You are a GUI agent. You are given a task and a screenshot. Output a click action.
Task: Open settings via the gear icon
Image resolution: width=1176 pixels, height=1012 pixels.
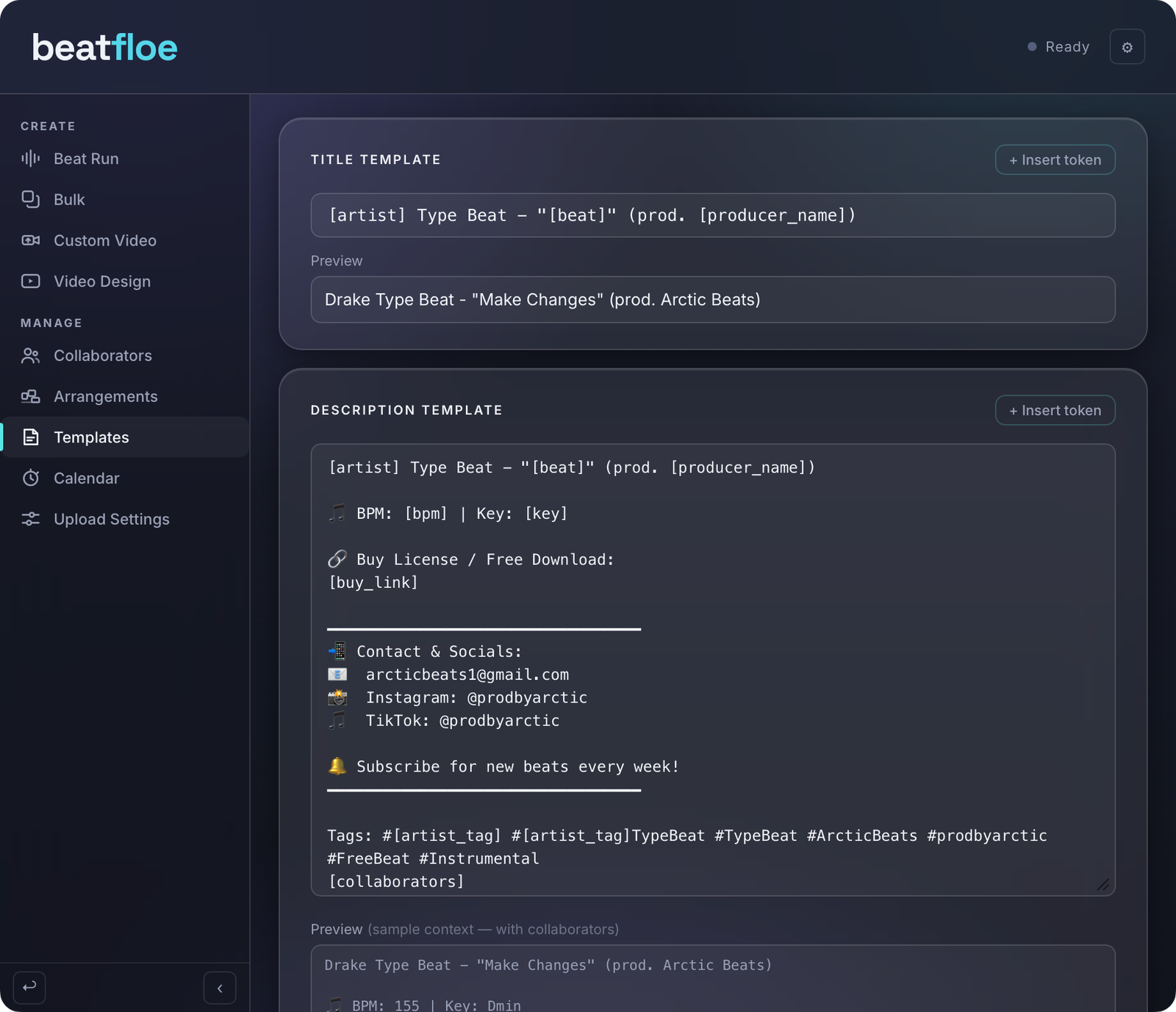[1127, 47]
